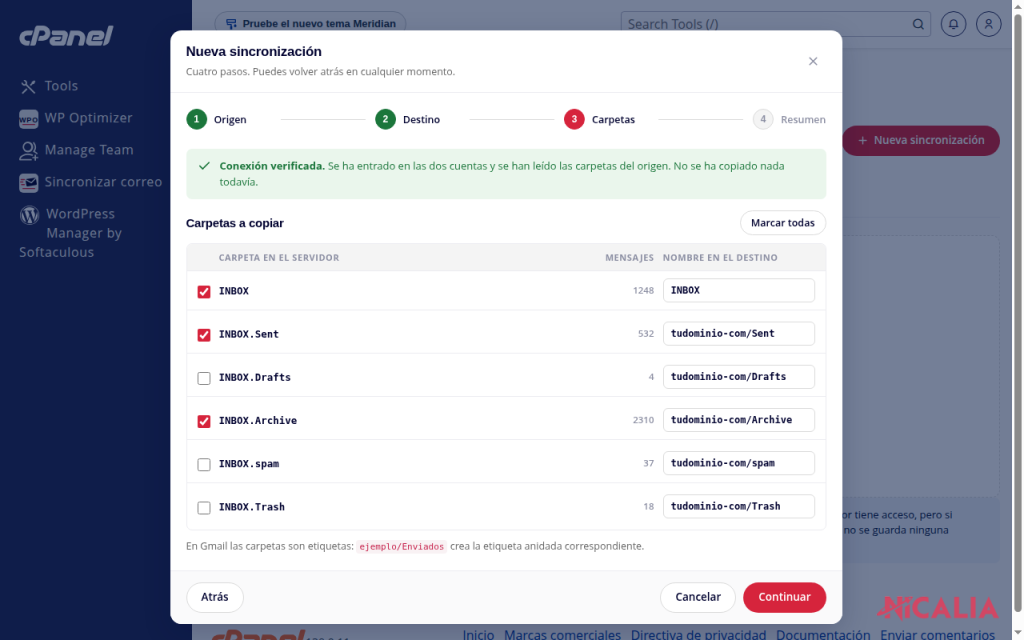Click the search magnifier icon

click(918, 24)
